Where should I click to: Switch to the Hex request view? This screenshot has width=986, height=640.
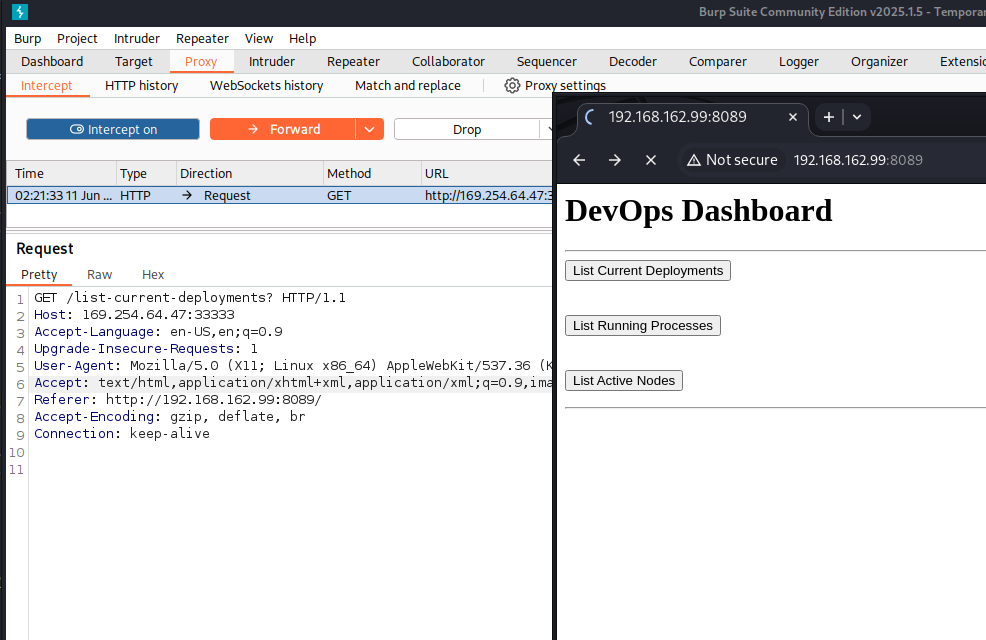point(153,275)
